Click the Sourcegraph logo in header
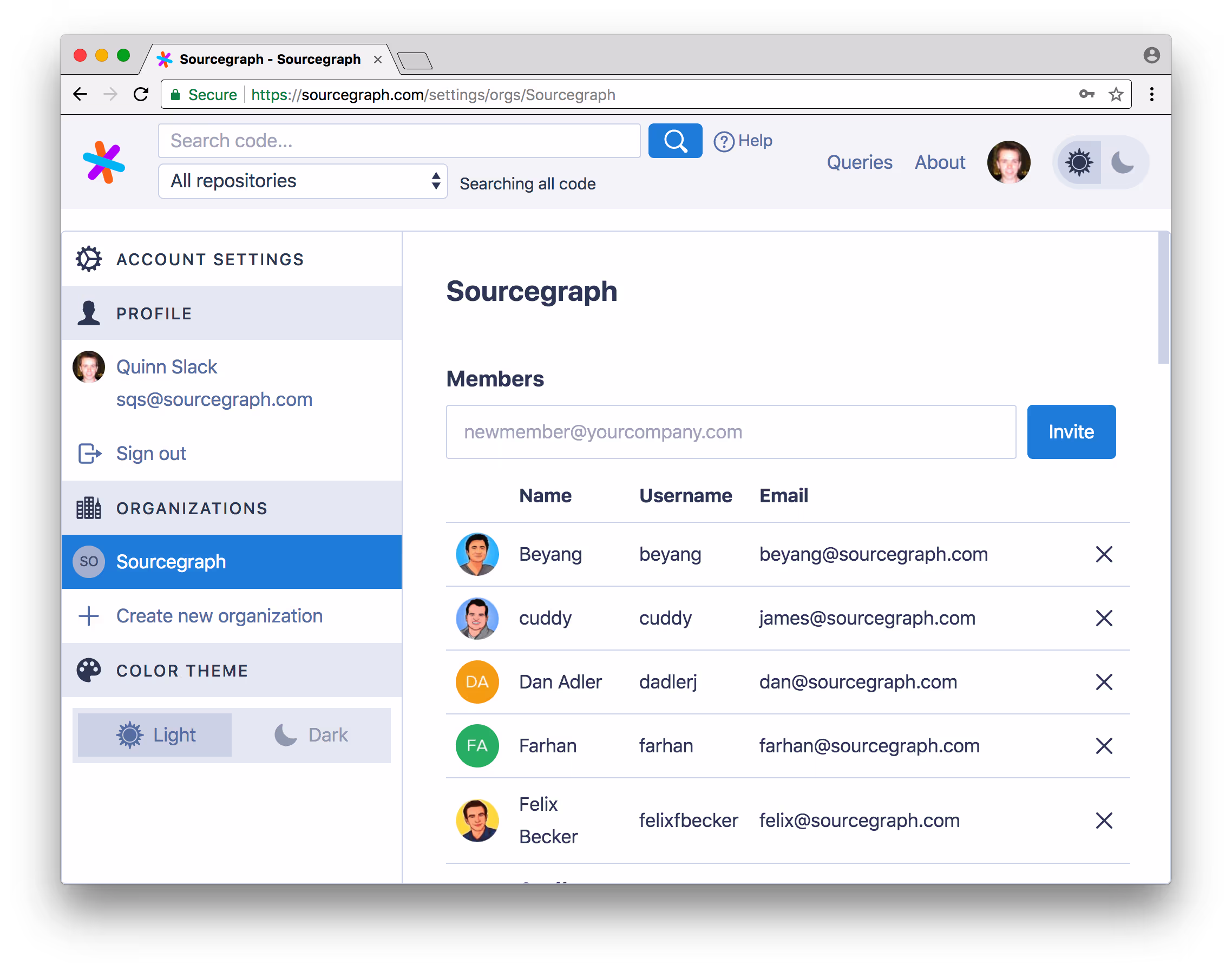 click(x=103, y=162)
